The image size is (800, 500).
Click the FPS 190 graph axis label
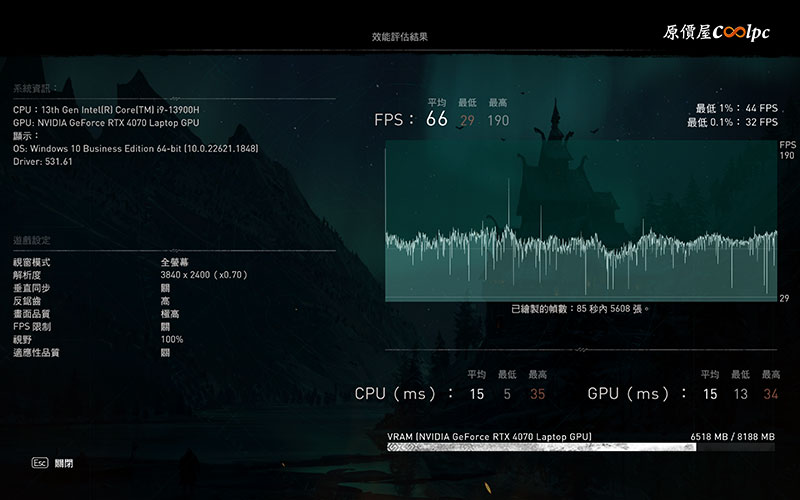coord(787,150)
